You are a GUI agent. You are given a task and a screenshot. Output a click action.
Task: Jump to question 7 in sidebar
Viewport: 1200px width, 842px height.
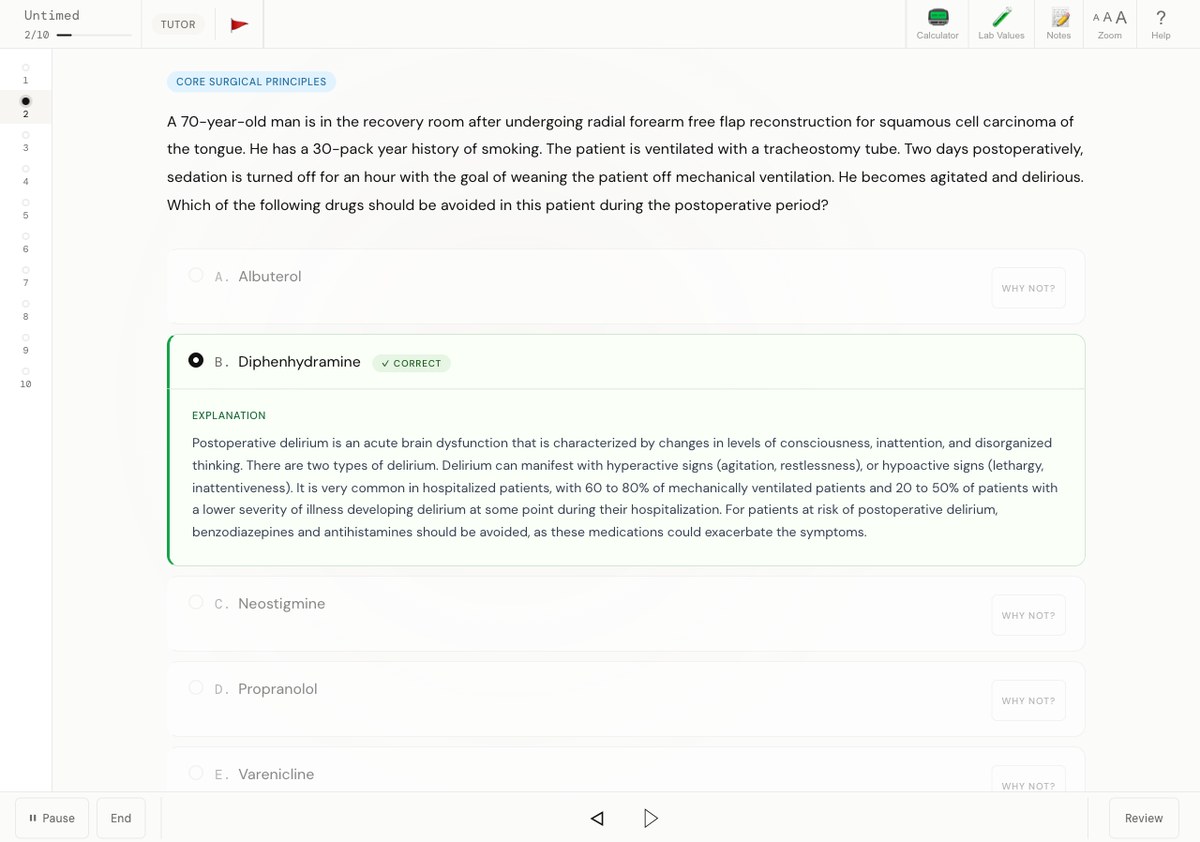[x=25, y=276]
